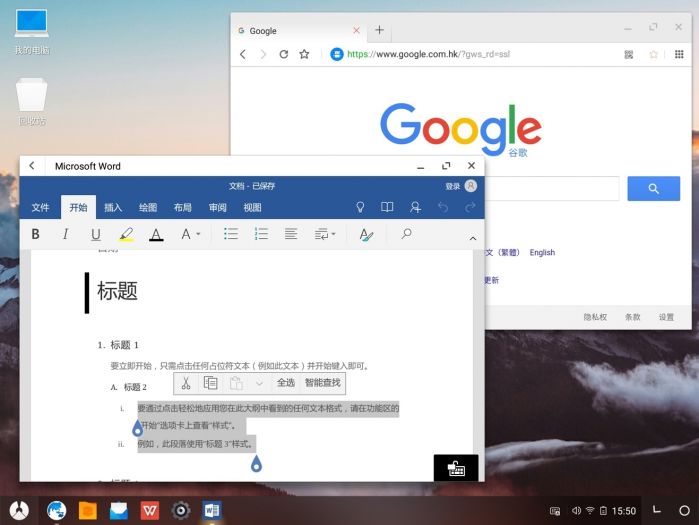The height and width of the screenshot is (525, 699).
Task: Go back in the browser
Action: click(x=243, y=54)
